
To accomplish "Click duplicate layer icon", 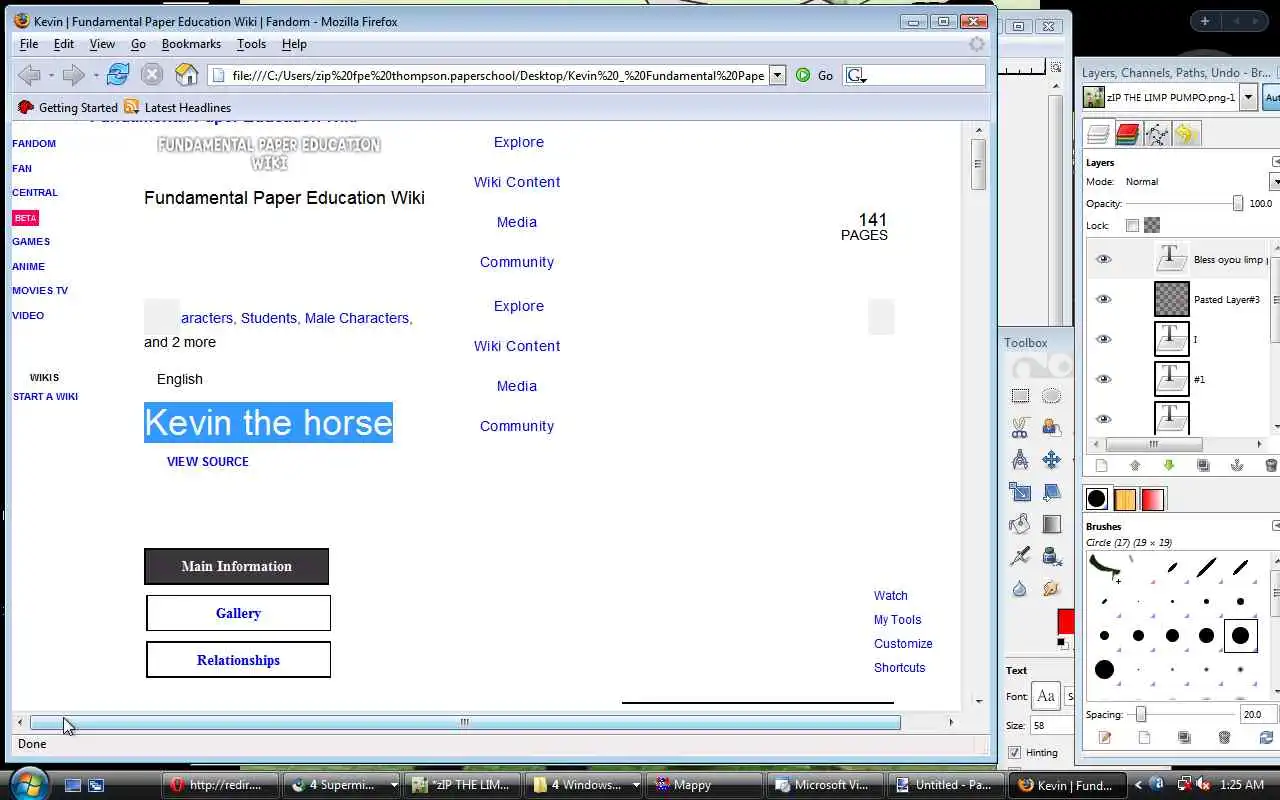I will [1203, 465].
